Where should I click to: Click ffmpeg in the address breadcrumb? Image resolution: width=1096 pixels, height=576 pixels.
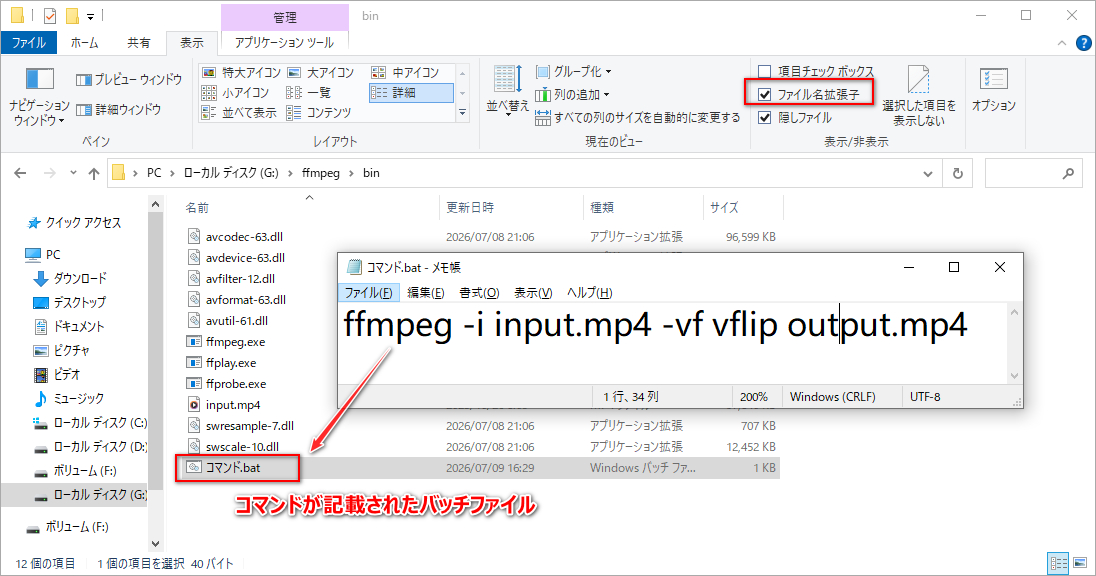click(x=321, y=173)
